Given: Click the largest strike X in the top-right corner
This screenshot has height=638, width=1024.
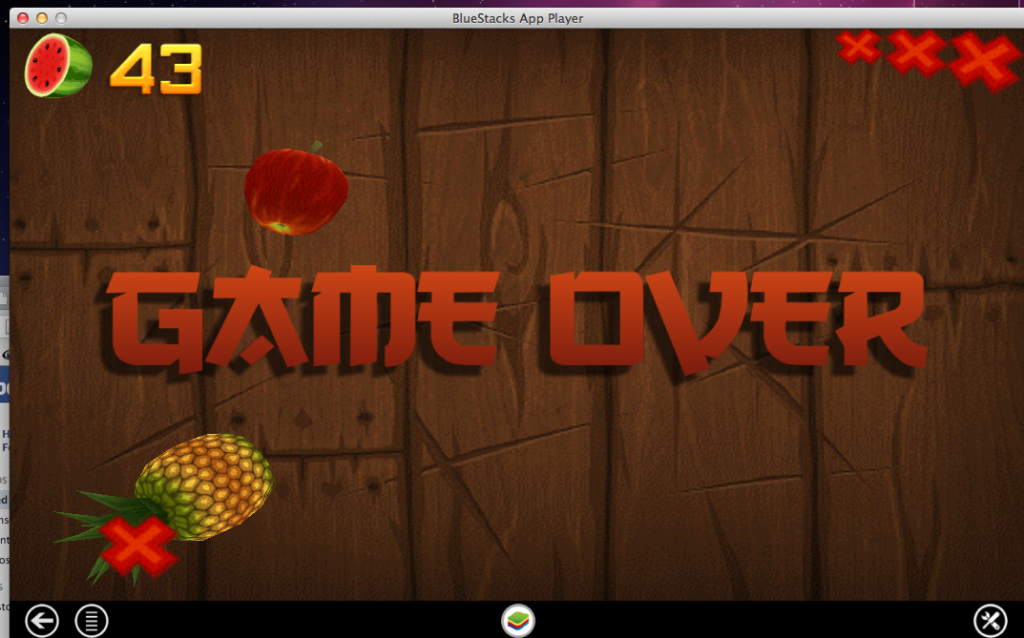Looking at the screenshot, I should [x=986, y=60].
